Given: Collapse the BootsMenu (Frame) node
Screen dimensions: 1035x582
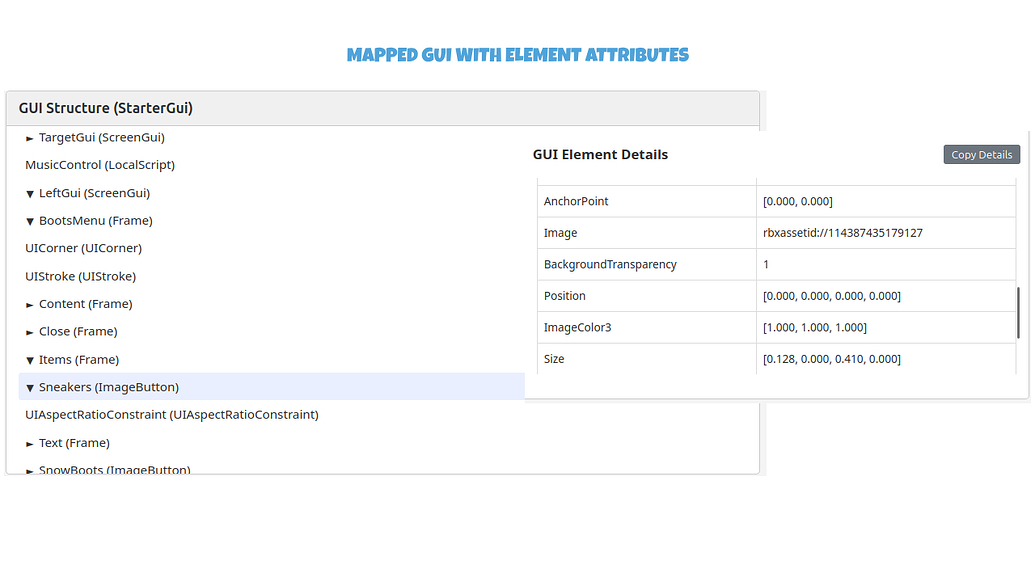Looking at the screenshot, I should click(x=29, y=220).
